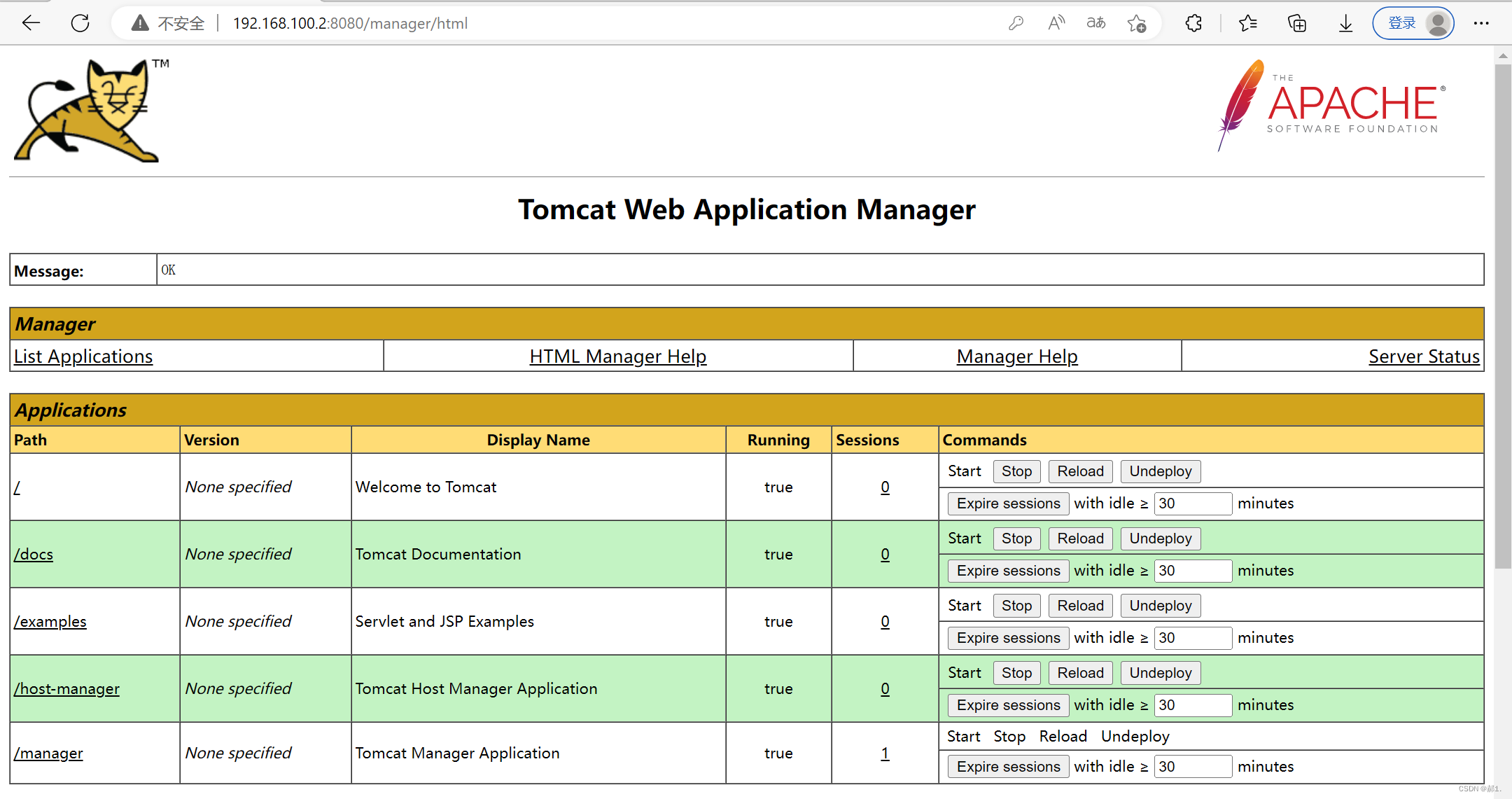Refresh the Tomcat Manager page

point(80,23)
